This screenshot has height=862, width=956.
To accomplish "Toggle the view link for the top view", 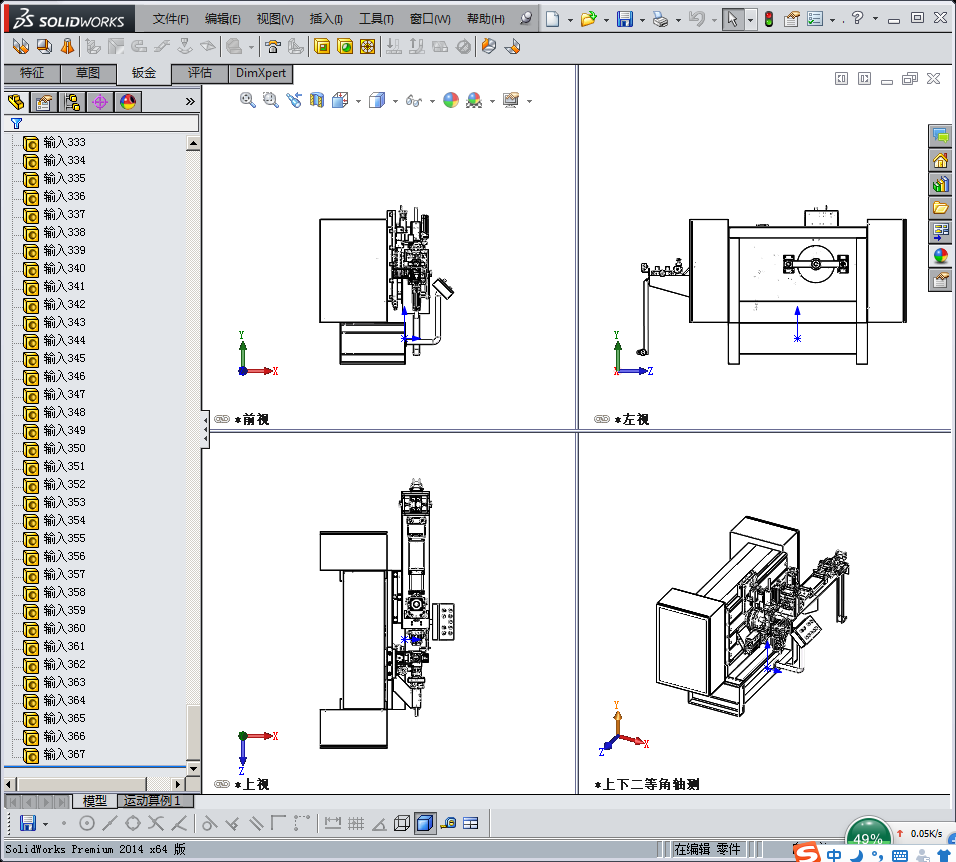I will [222, 784].
